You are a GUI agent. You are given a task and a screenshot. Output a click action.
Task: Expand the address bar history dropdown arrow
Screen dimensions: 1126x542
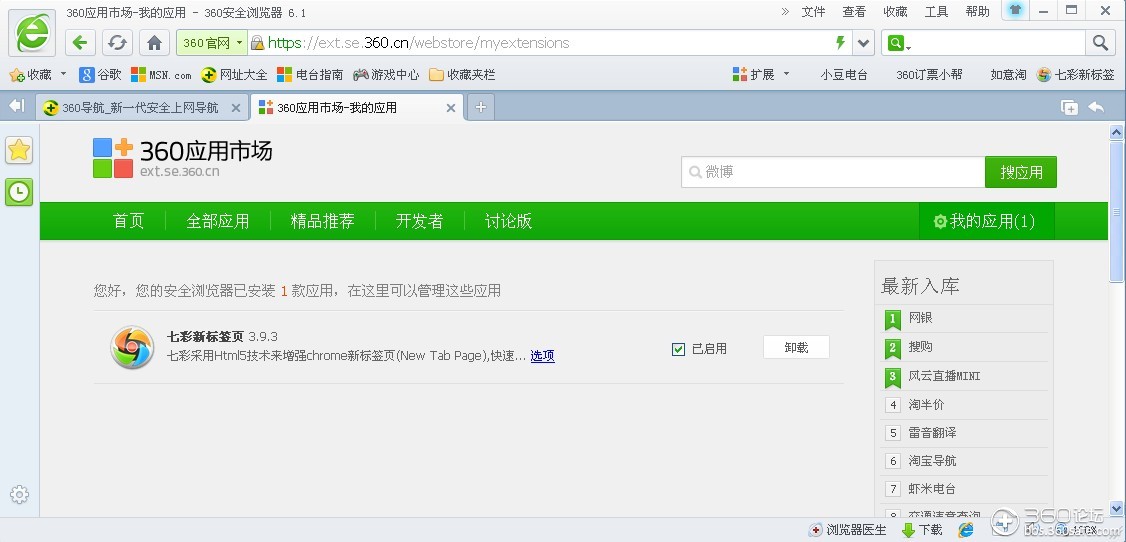tap(863, 43)
